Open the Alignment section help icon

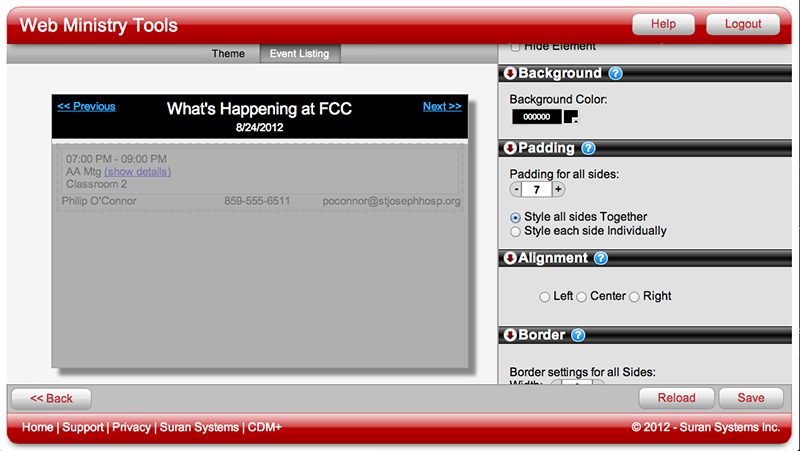[601, 258]
